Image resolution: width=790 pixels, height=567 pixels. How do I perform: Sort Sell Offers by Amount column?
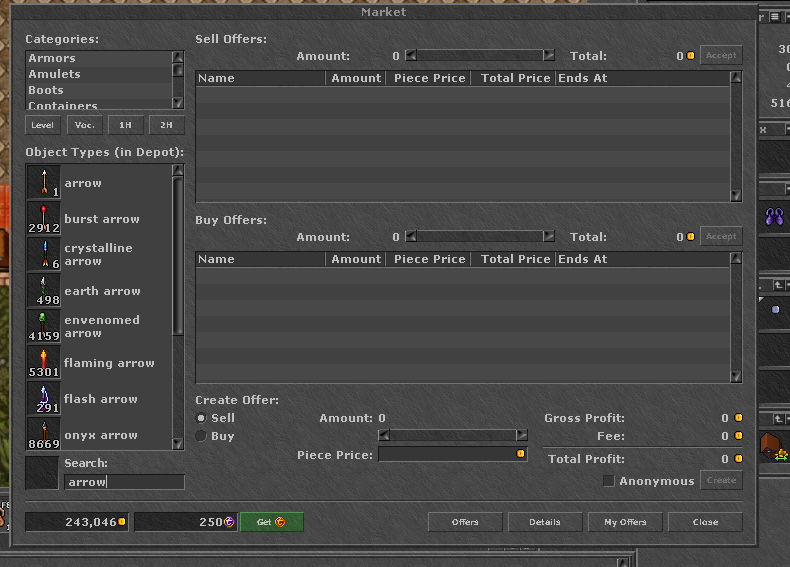point(356,78)
